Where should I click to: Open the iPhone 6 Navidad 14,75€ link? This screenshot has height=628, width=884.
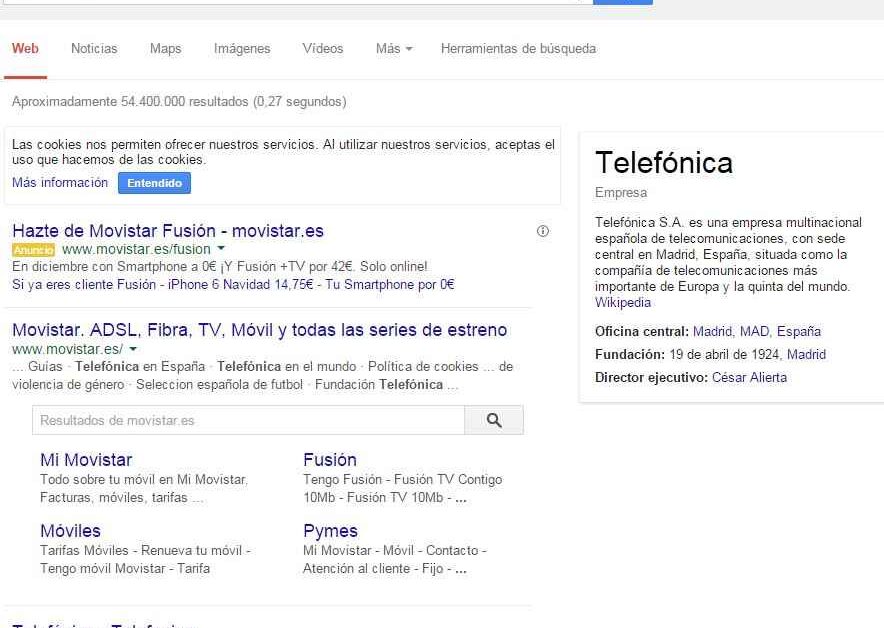coord(240,285)
